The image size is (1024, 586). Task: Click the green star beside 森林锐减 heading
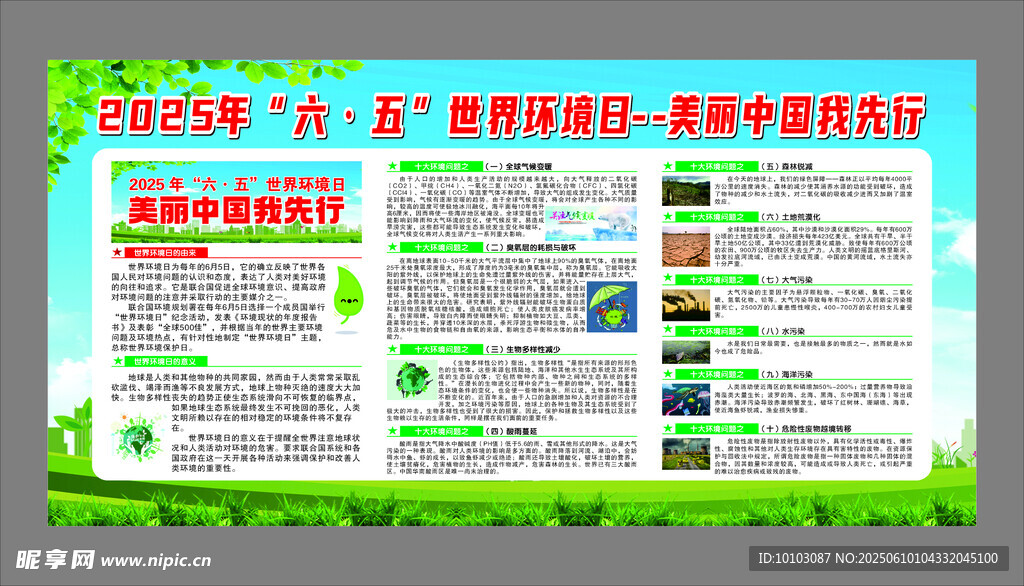pos(670,164)
